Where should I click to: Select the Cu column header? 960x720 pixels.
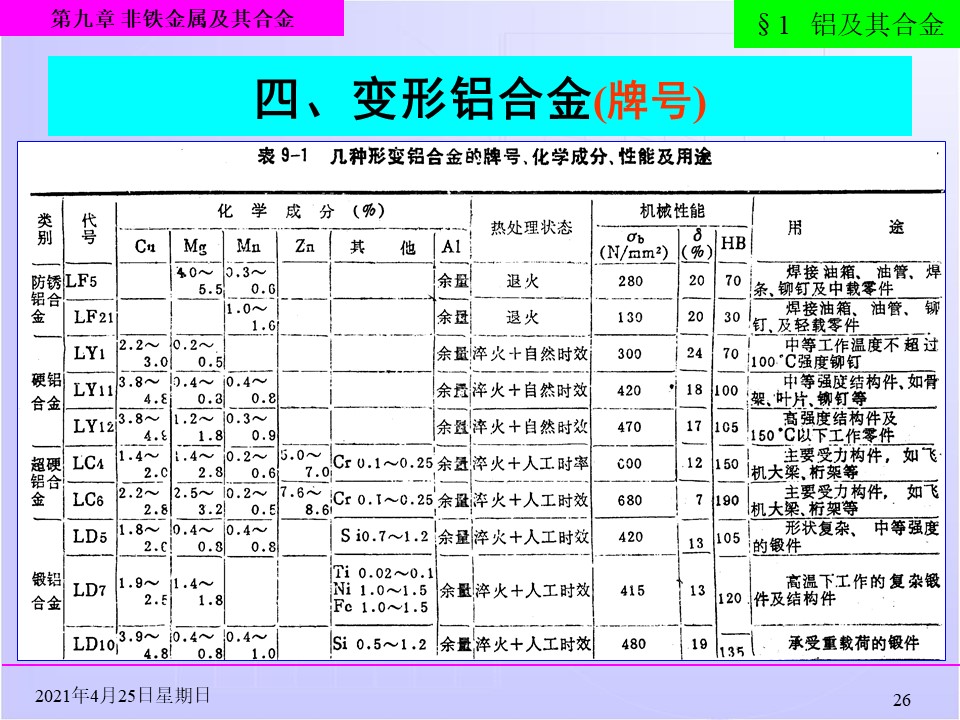(x=145, y=246)
